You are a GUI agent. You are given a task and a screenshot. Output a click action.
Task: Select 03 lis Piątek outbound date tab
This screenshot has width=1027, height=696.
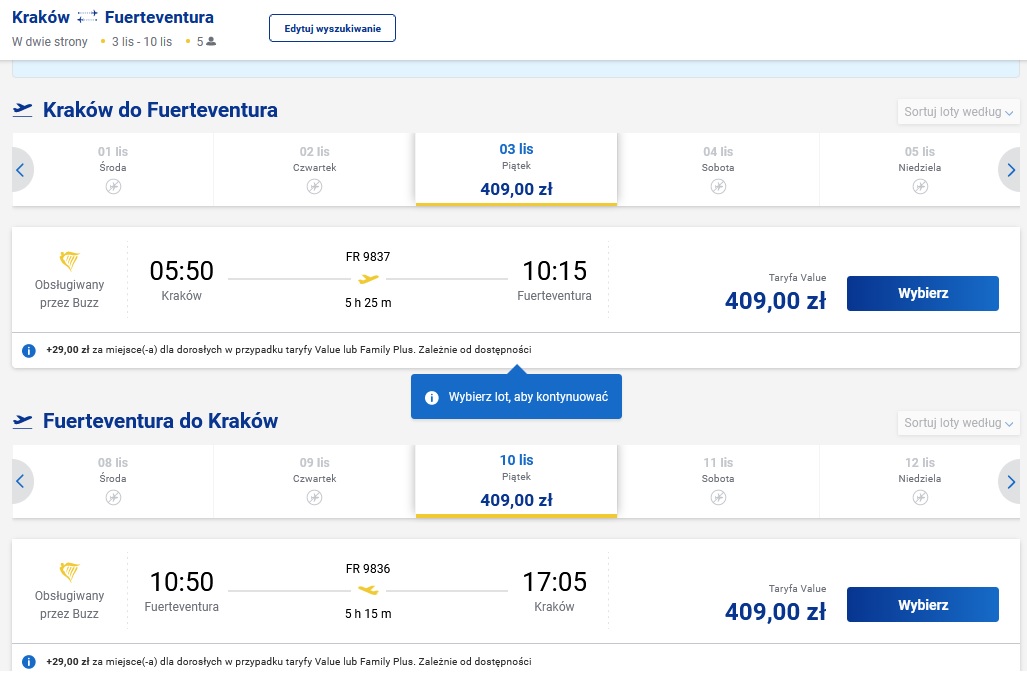pyautogui.click(x=516, y=170)
